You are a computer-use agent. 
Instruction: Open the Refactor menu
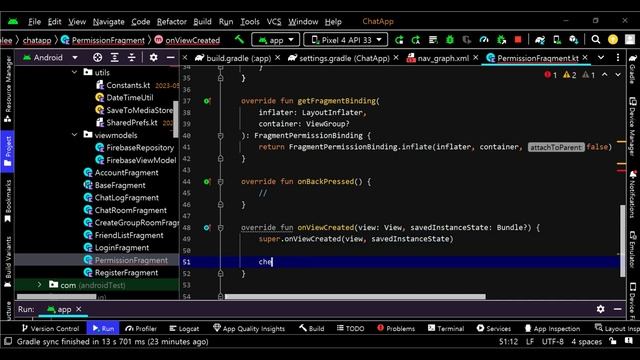point(171,22)
